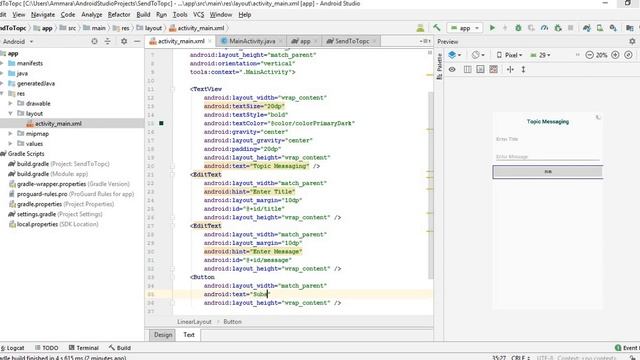Expand the mipmap folder
The image size is (640, 360).
click(11, 133)
